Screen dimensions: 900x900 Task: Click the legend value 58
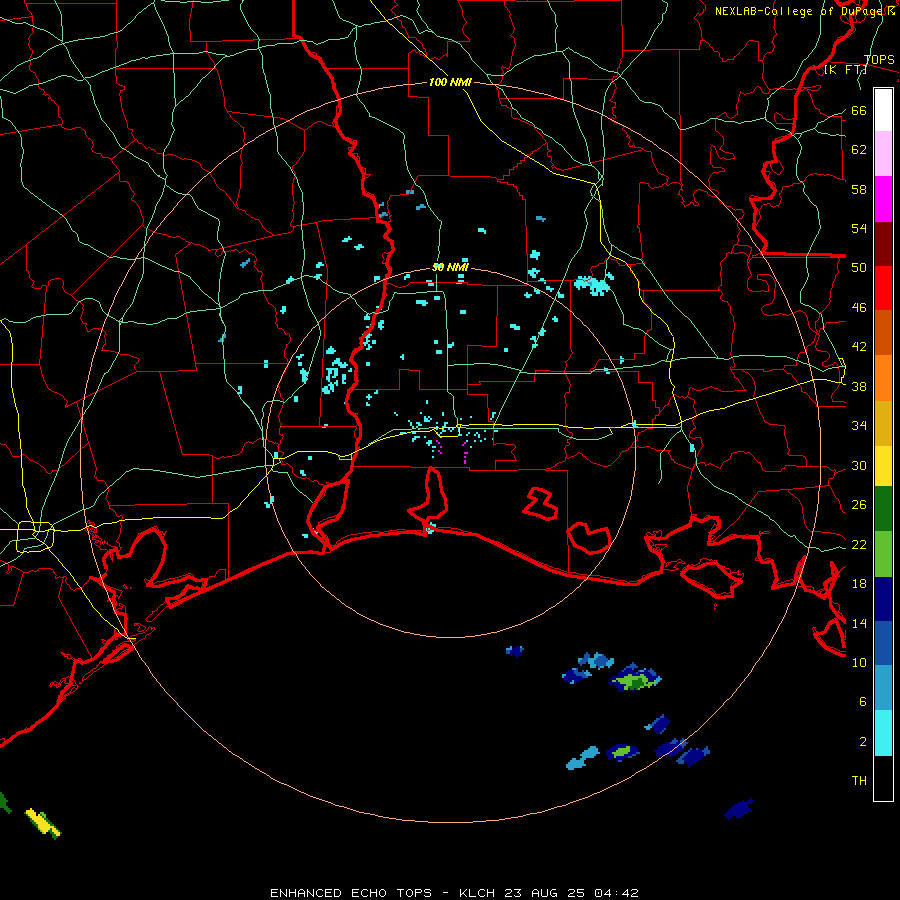[859, 189]
